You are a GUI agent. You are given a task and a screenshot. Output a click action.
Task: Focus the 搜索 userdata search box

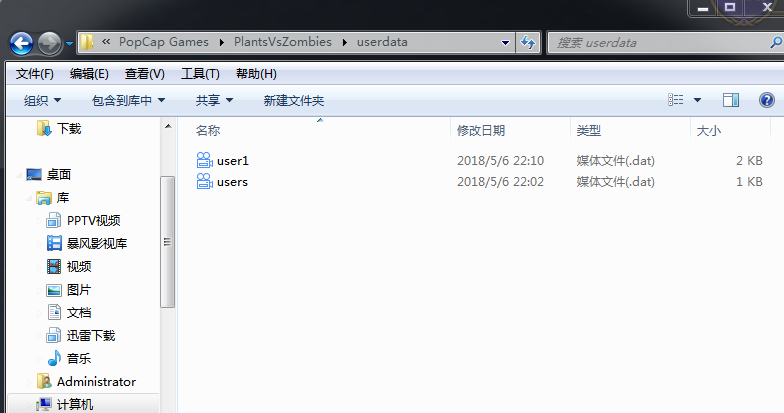pyautogui.click(x=660, y=43)
